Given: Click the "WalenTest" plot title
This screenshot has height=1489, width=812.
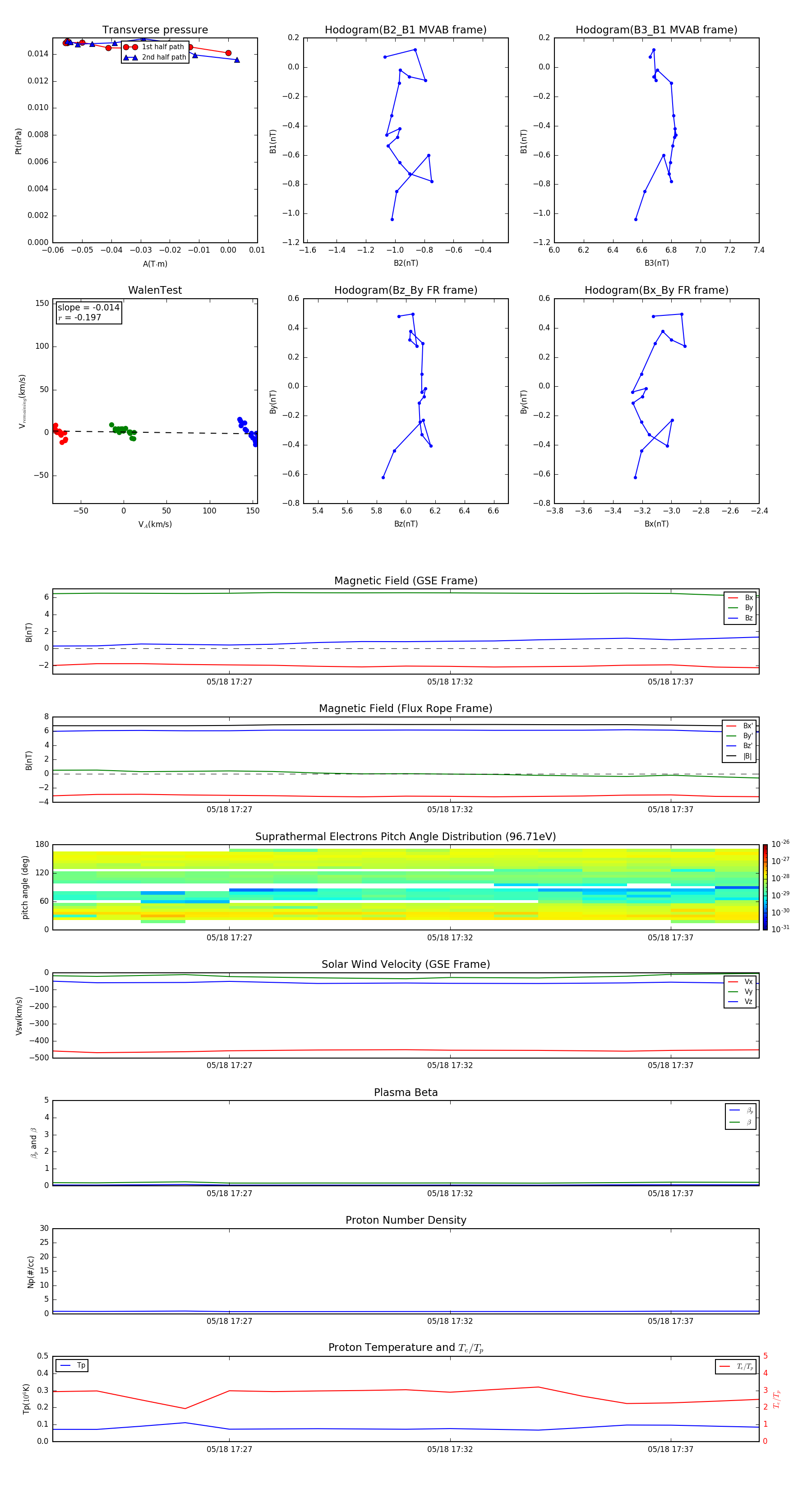Looking at the screenshot, I should [x=155, y=290].
